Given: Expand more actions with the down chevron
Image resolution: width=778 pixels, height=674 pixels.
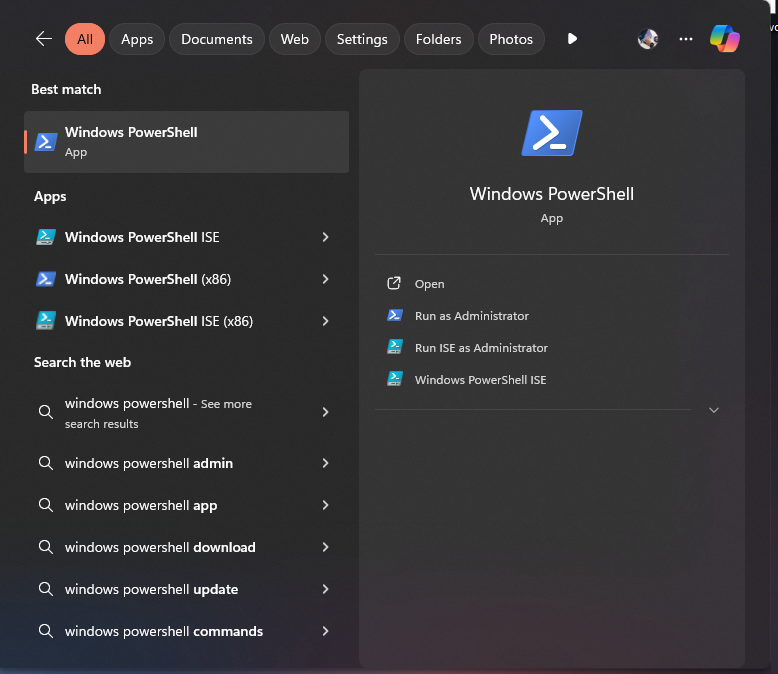Looking at the screenshot, I should pos(713,410).
